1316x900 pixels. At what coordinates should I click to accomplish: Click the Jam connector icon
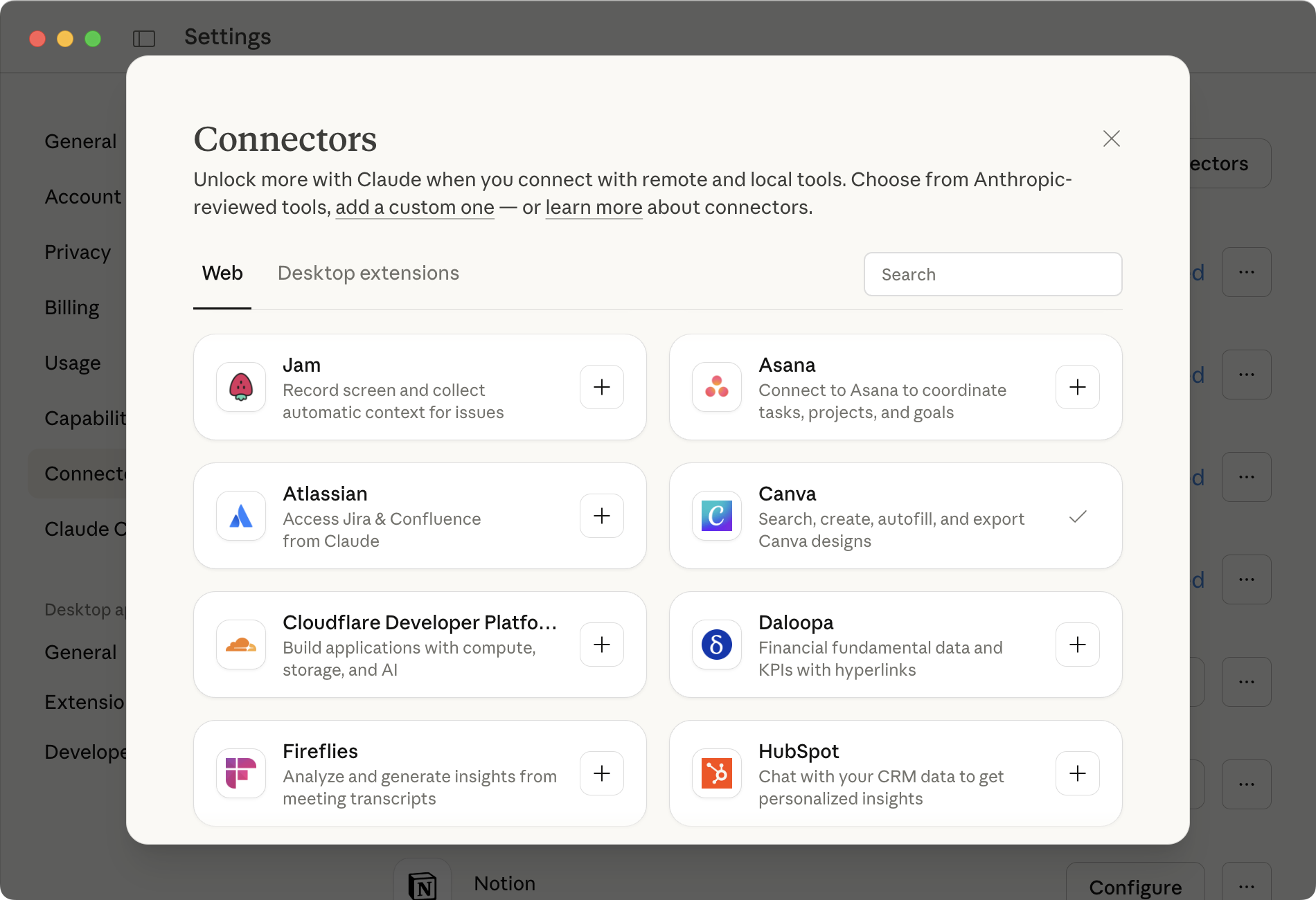[x=241, y=387]
